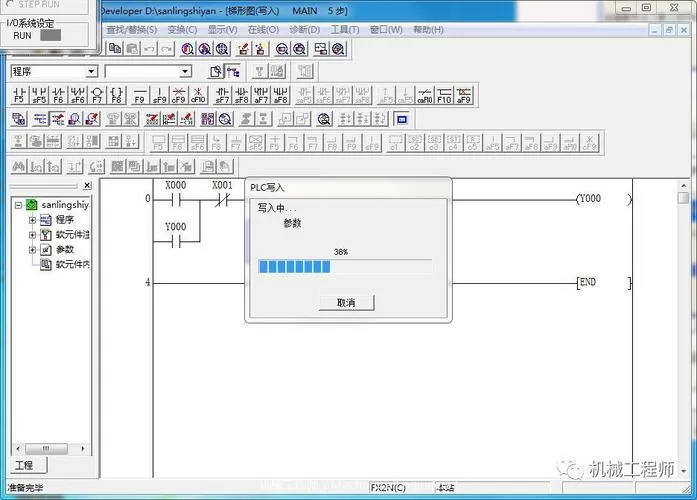
Task: Click the 36% write progress bar
Action: point(345,267)
